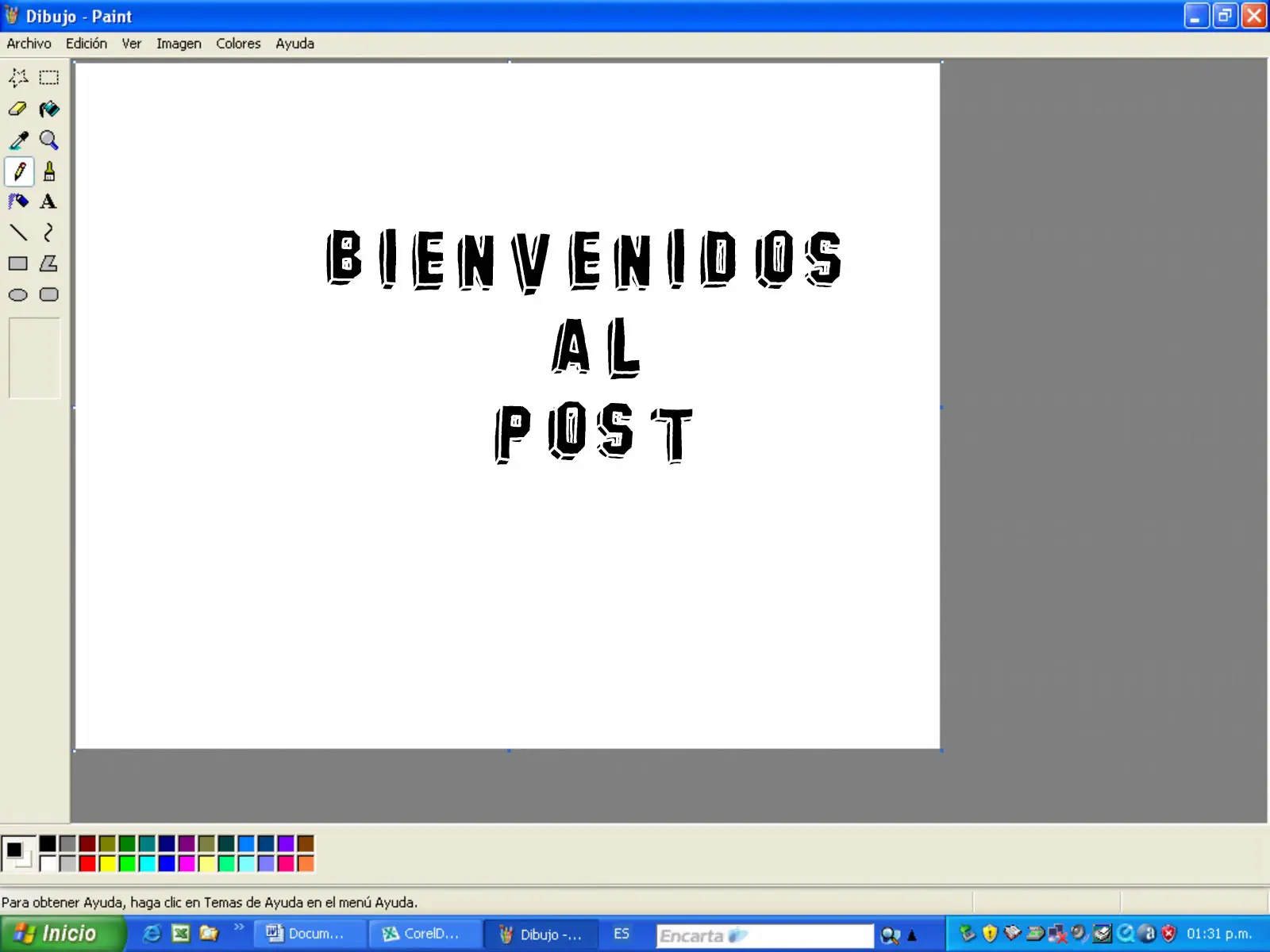Switch to the Docum... Word taskbar button
The image size is (1270, 952).
point(310,934)
